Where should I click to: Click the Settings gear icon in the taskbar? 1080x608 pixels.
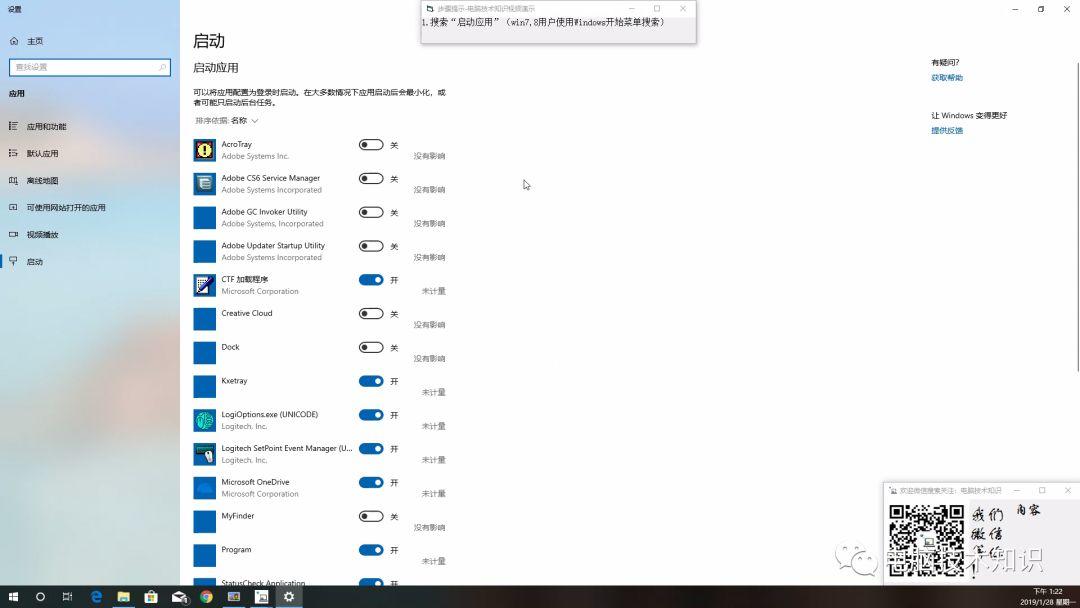[289, 597]
